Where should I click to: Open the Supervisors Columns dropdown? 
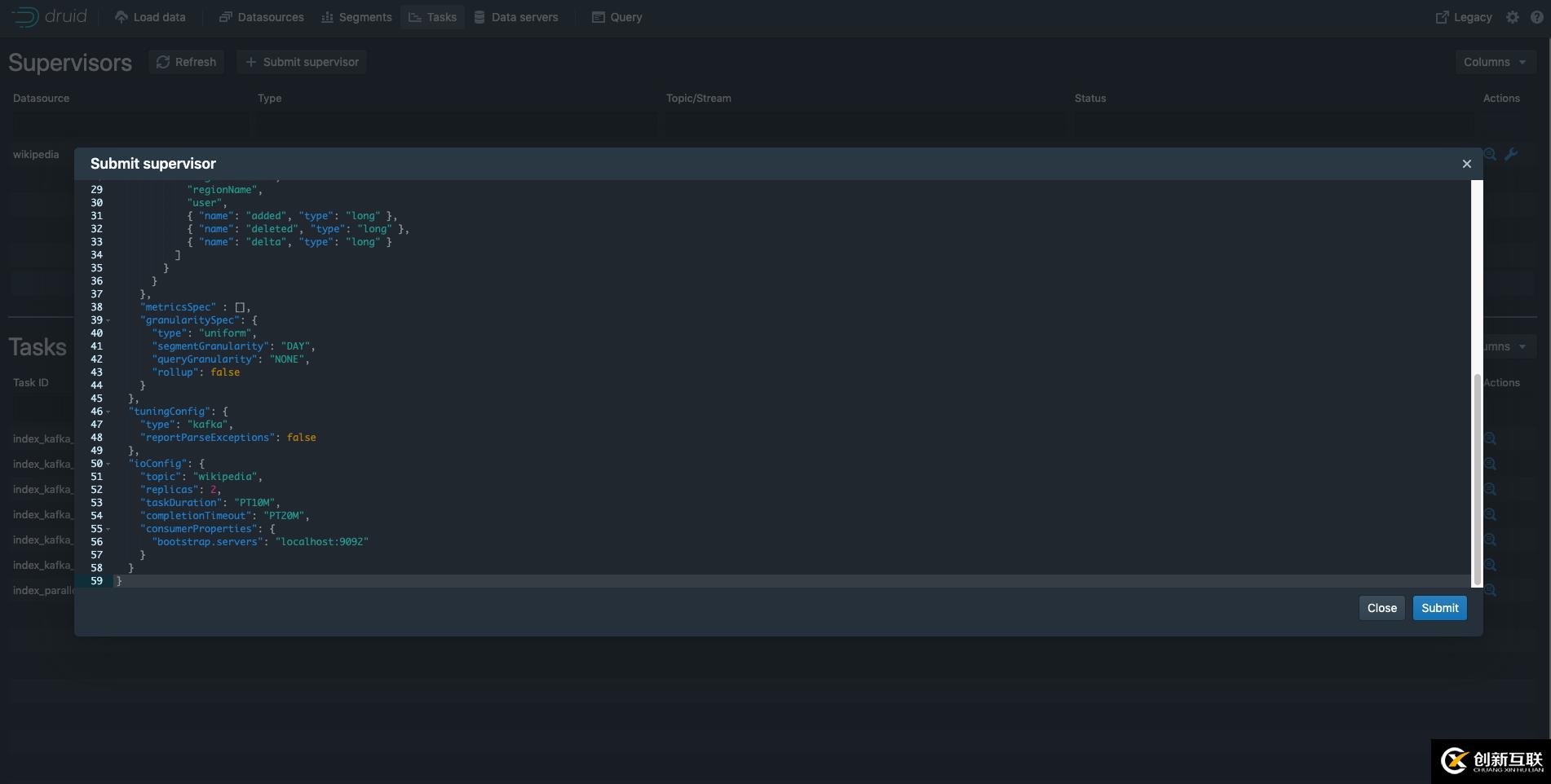[1496, 62]
